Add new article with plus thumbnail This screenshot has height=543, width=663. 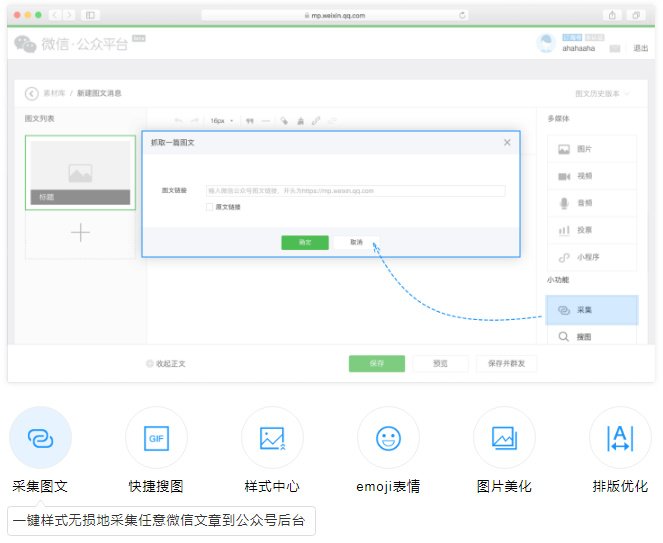point(80,233)
